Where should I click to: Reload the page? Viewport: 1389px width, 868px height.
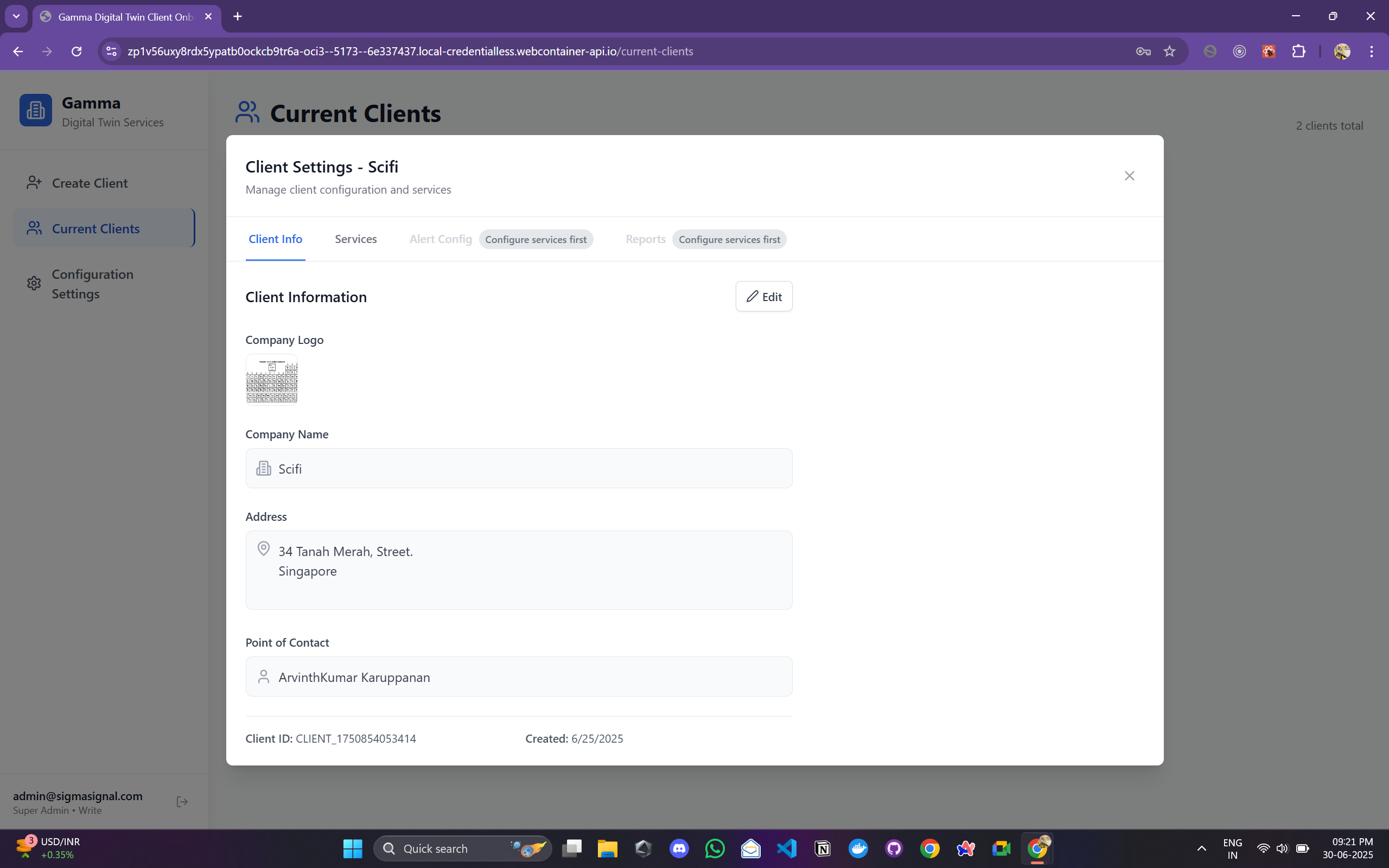(77, 51)
